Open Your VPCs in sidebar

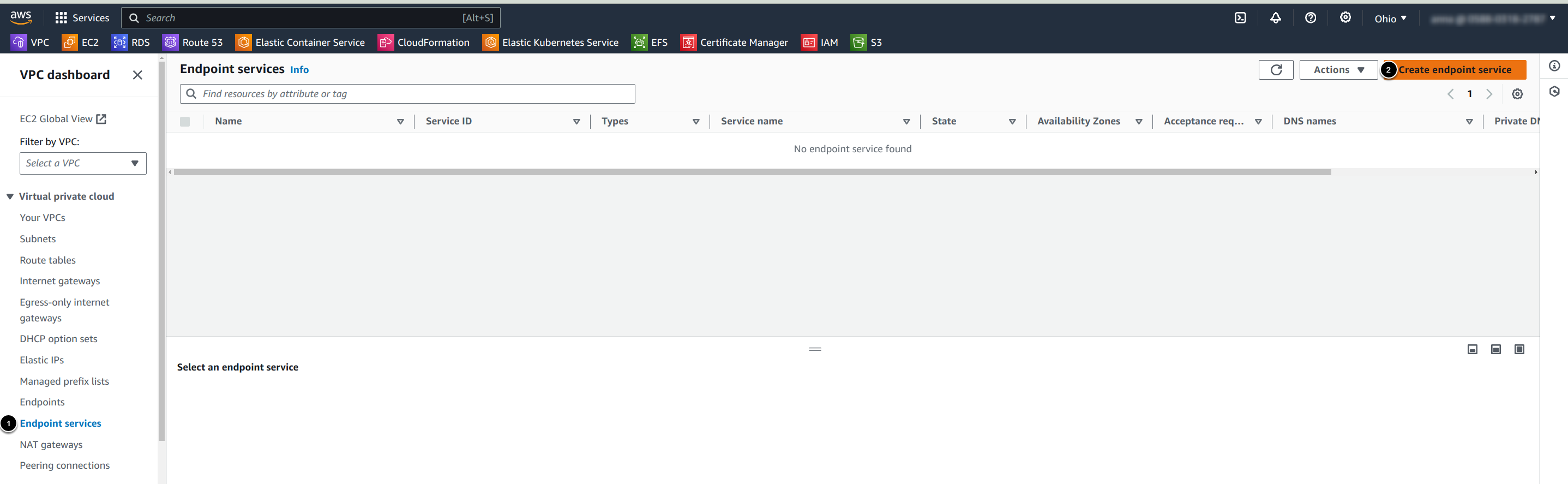point(43,218)
